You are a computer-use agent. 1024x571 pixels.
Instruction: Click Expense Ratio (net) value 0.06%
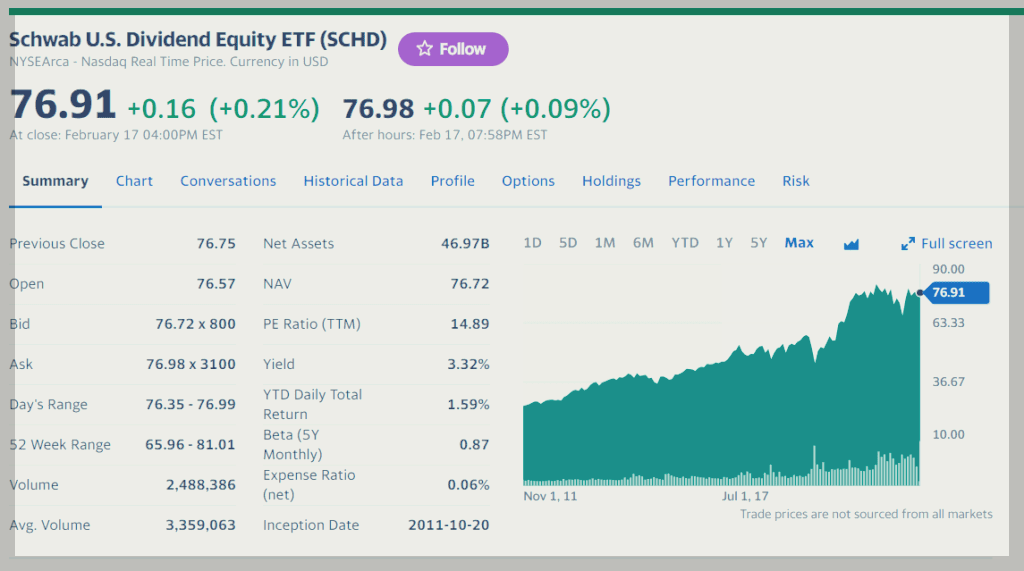tap(468, 485)
